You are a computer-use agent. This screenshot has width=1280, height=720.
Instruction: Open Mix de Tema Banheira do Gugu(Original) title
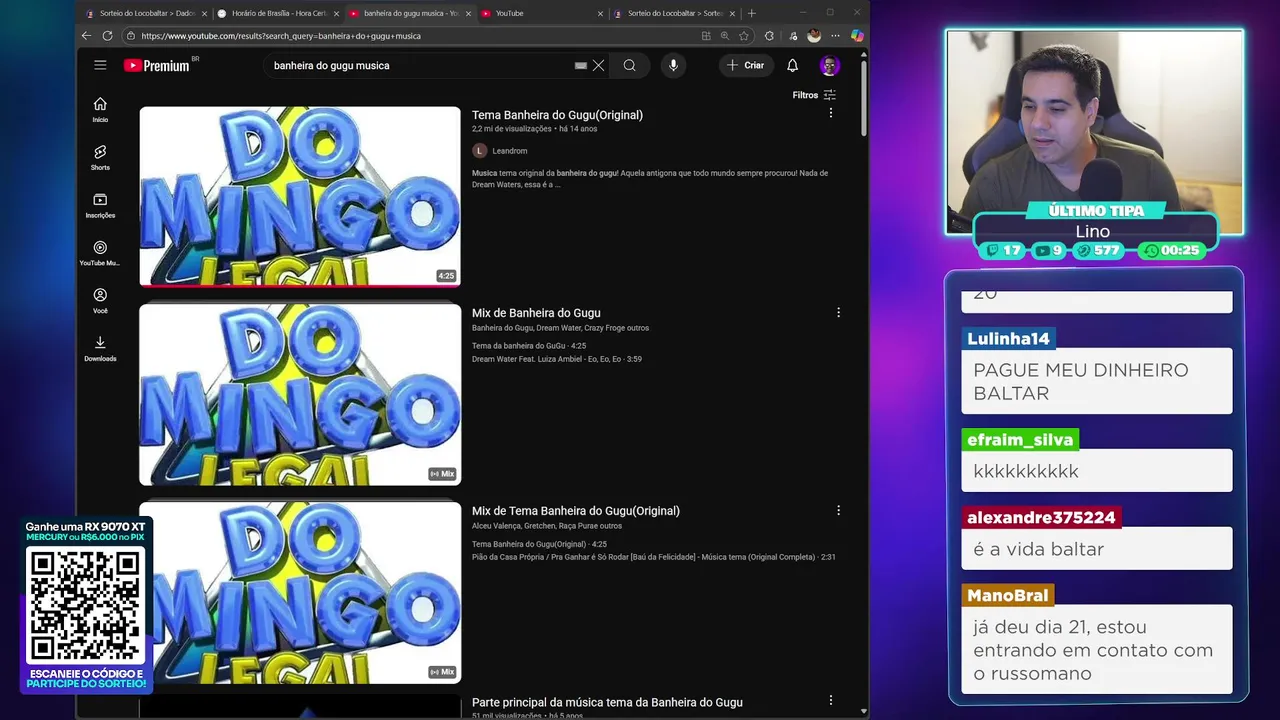tap(576, 511)
